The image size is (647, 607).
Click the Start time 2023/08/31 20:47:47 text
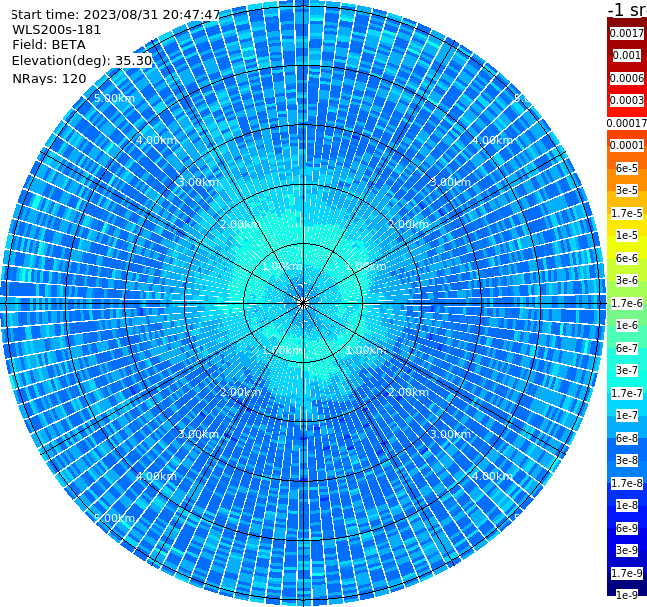click(115, 15)
